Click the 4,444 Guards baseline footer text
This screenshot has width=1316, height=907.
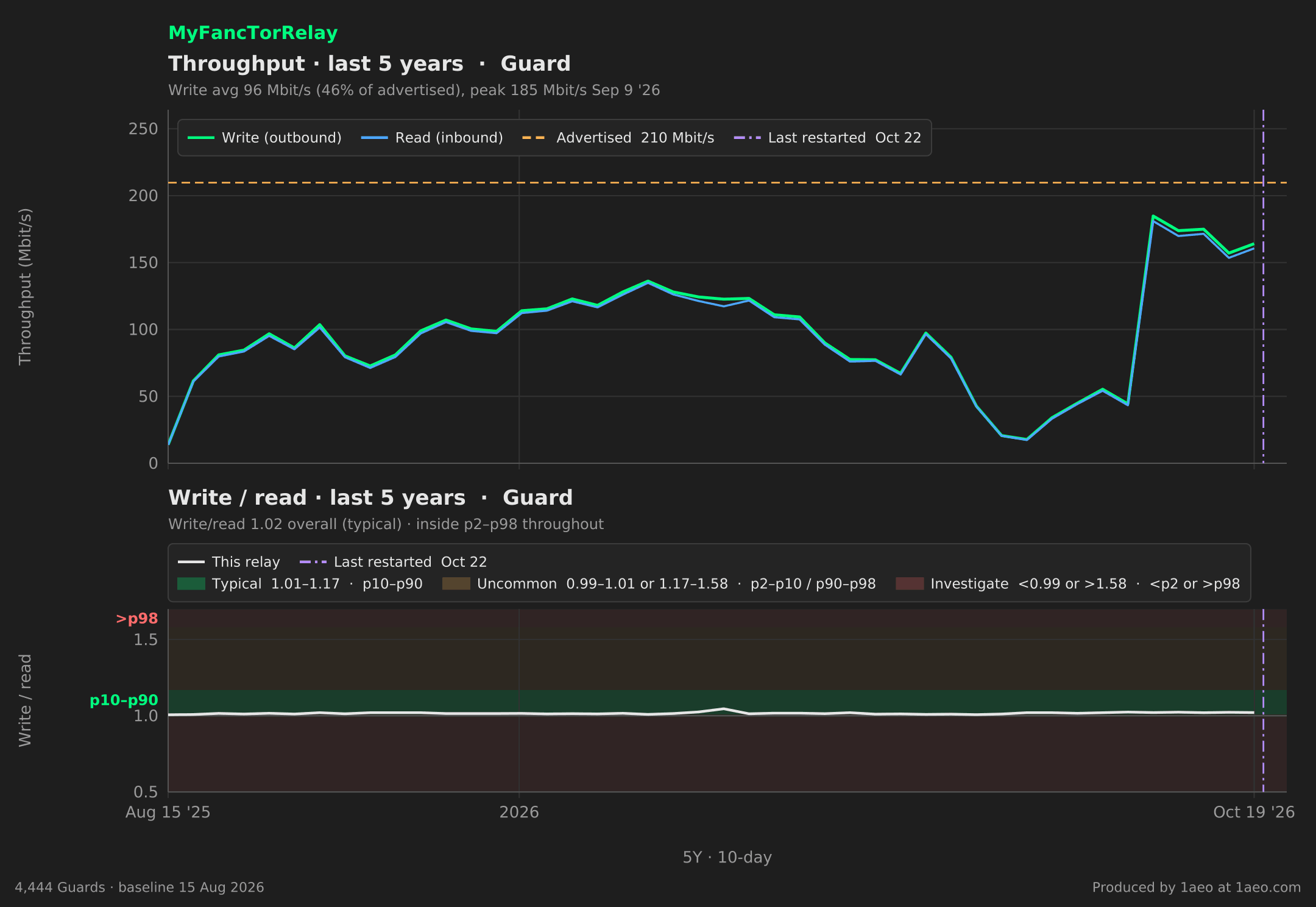(x=140, y=887)
